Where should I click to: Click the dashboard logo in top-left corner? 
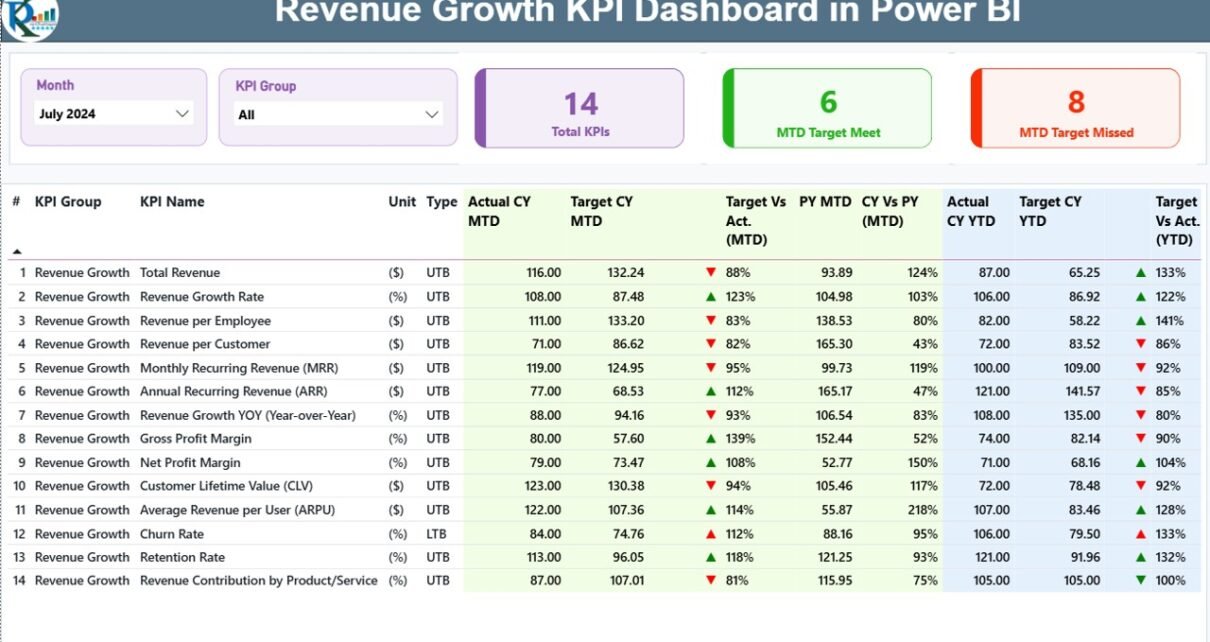point(30,18)
